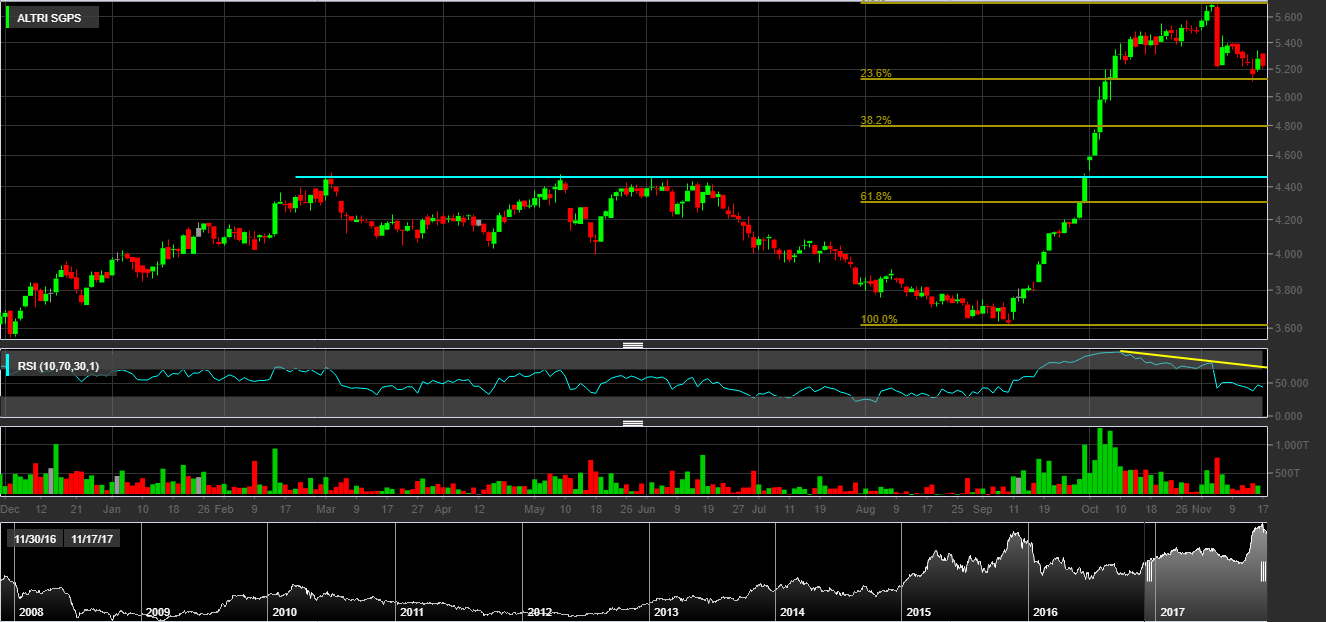
Task: Grab the divider handle between RSI and volume panels
Action: (x=632, y=423)
